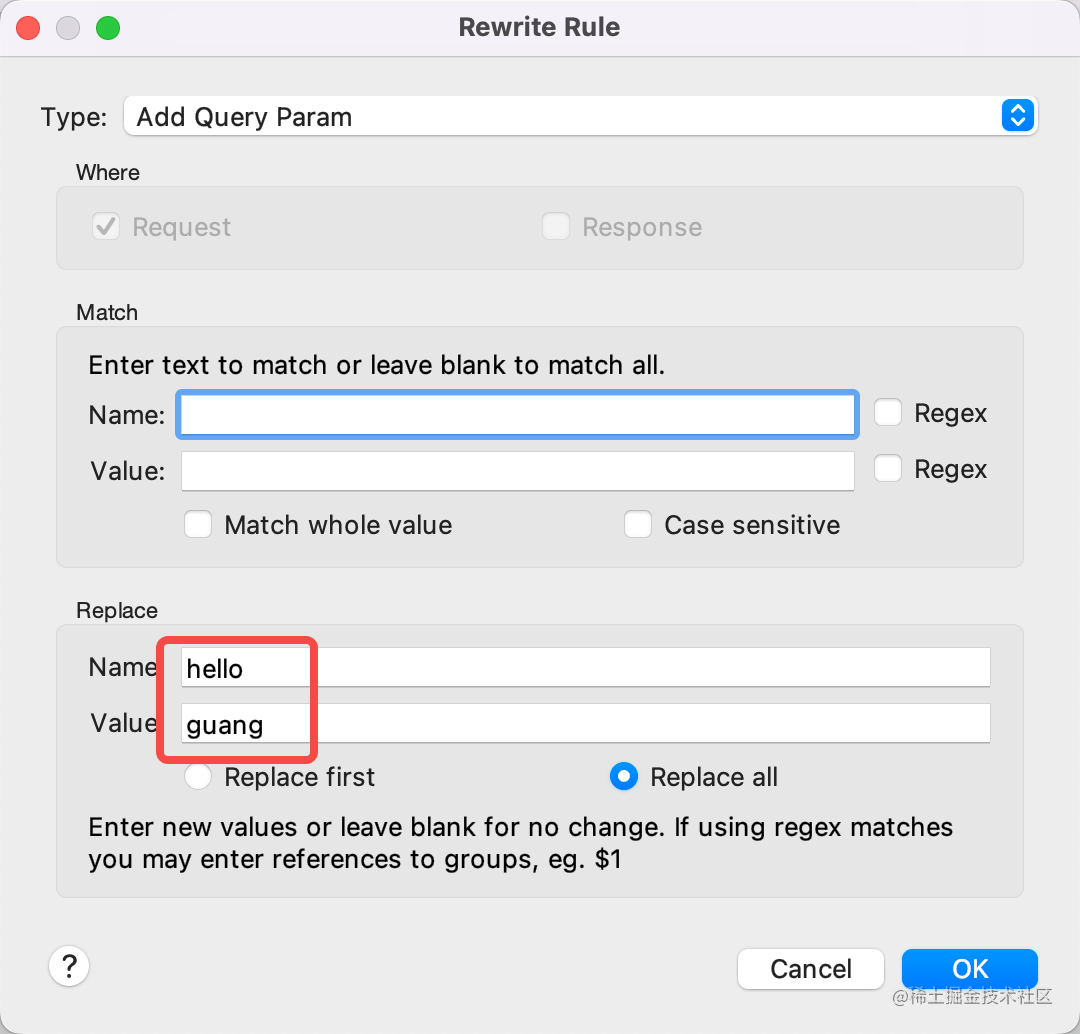Select the Replace all radio button
The image size is (1080, 1034).
pyautogui.click(x=623, y=777)
